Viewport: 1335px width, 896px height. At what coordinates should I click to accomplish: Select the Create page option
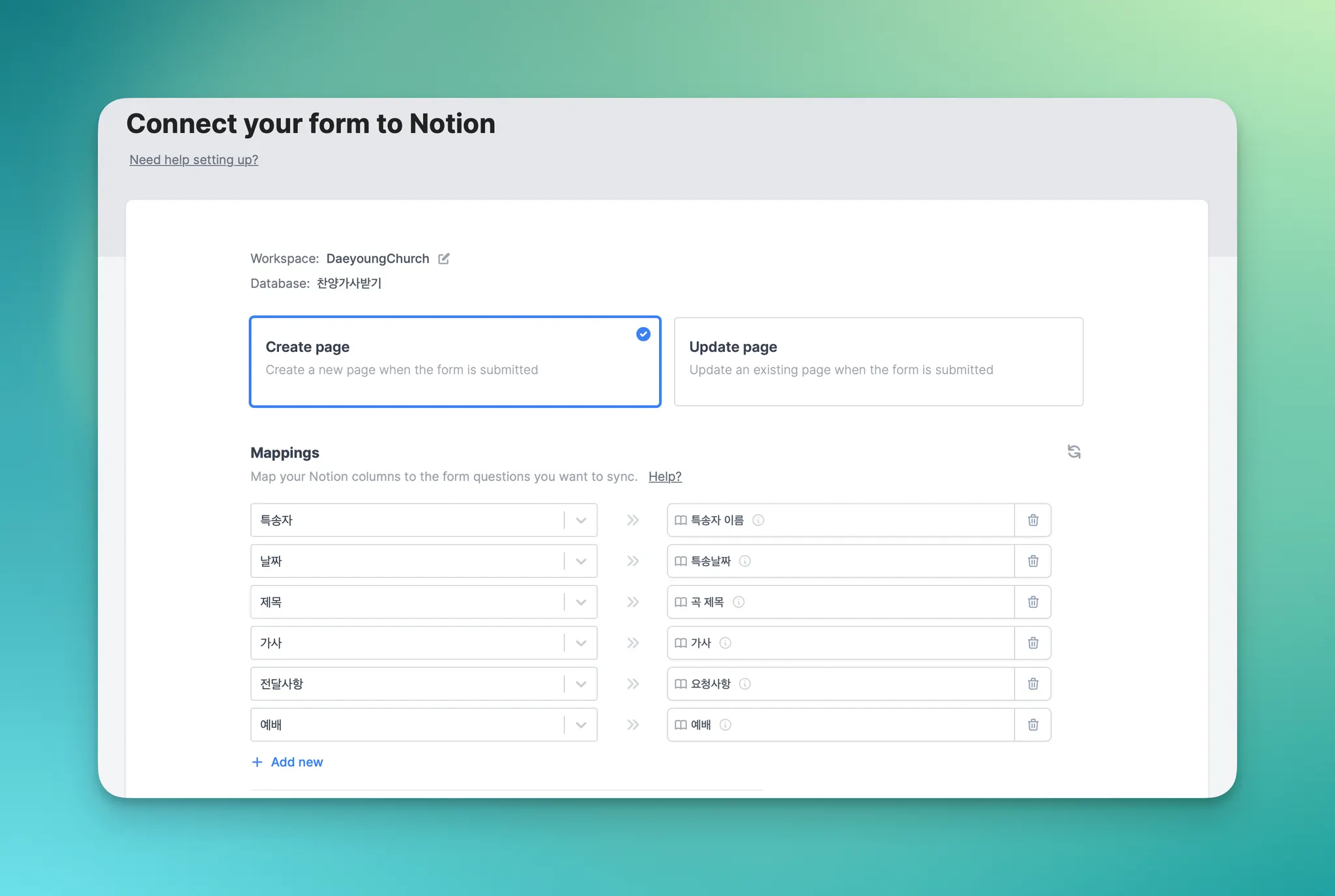point(455,362)
